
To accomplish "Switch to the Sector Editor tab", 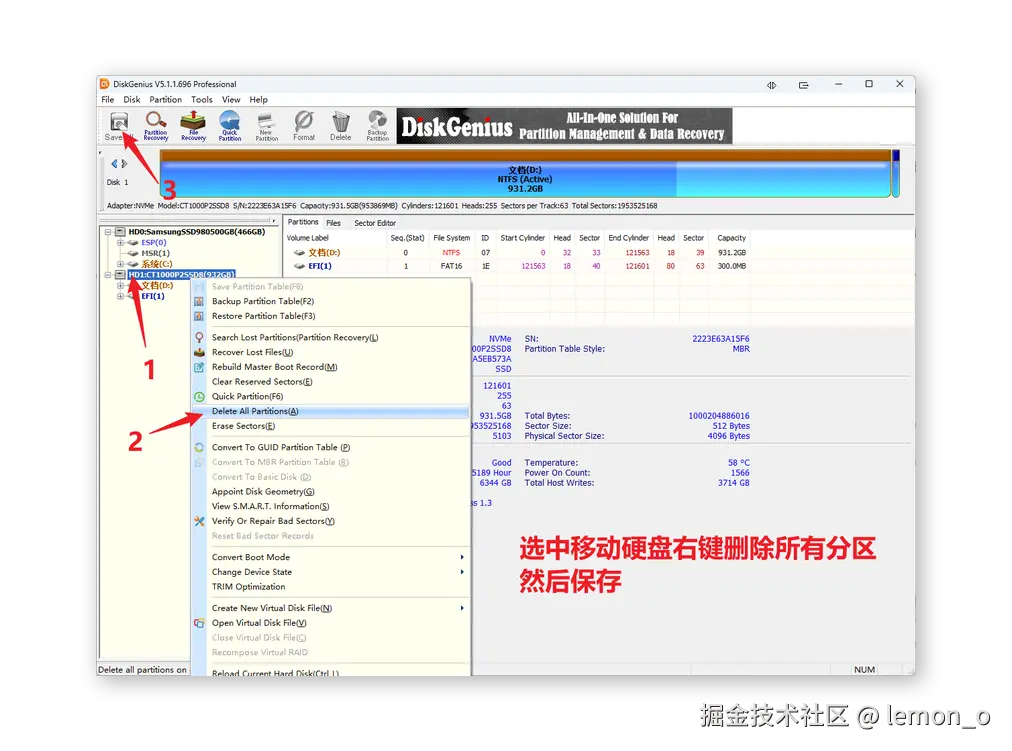I will [x=375, y=223].
